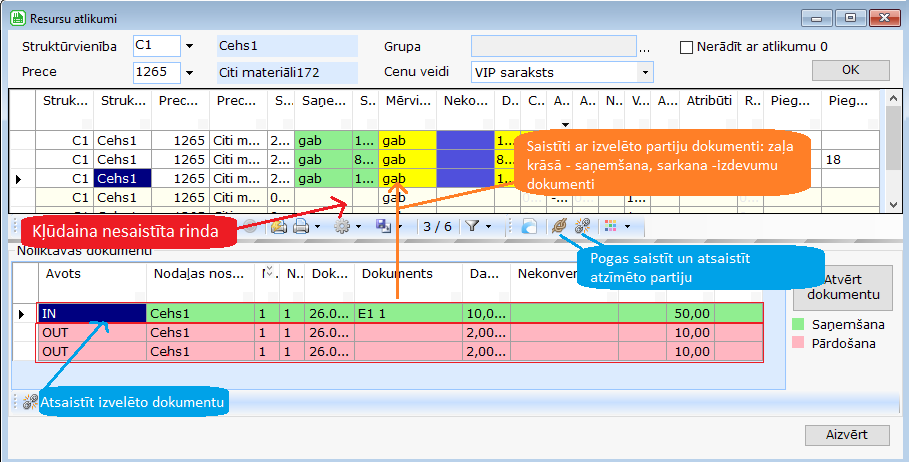This screenshot has width=909, height=462.
Task: Click the row selector of the IN document row
Action: (x=24, y=314)
